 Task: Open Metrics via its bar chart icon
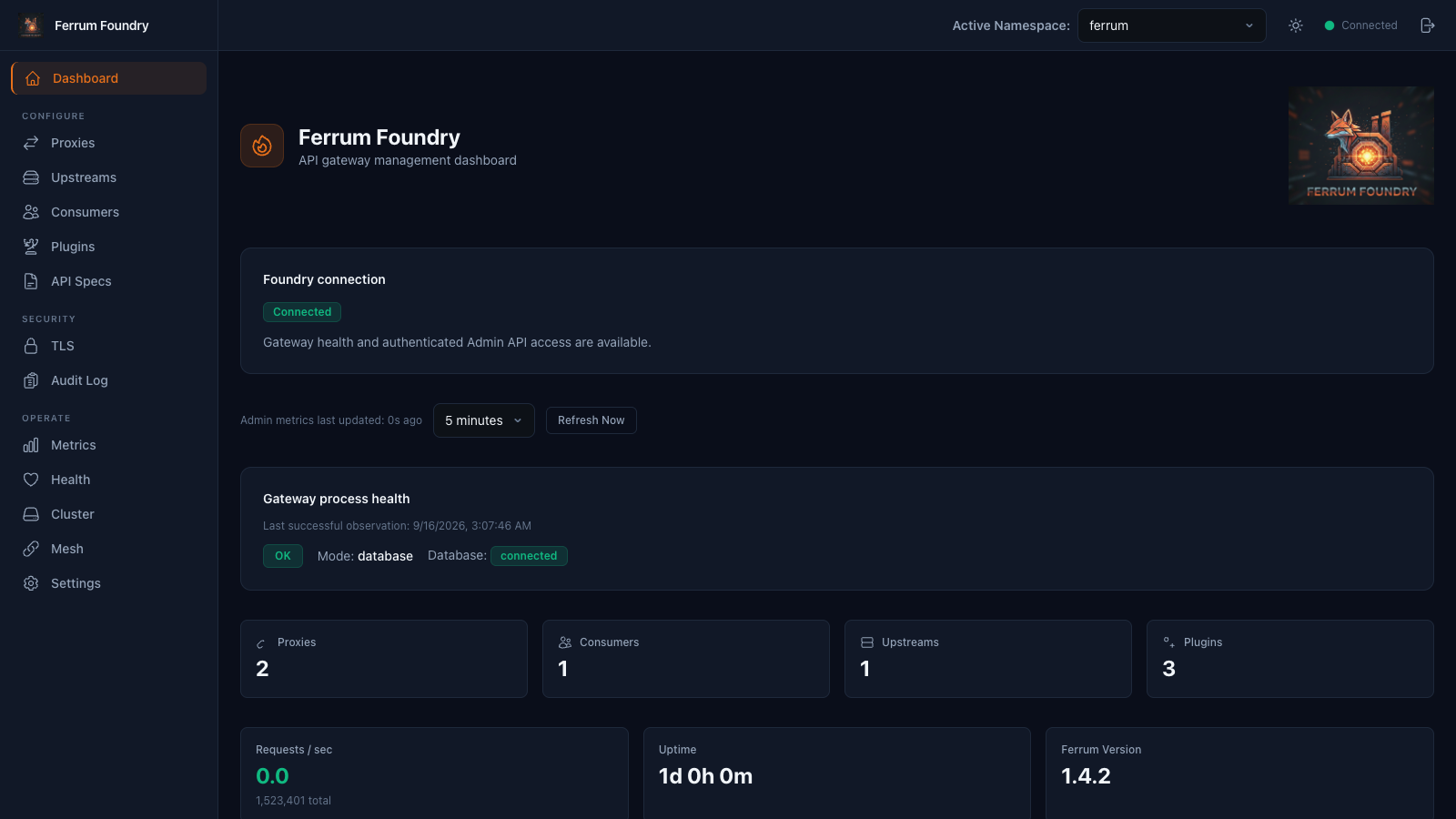(31, 445)
